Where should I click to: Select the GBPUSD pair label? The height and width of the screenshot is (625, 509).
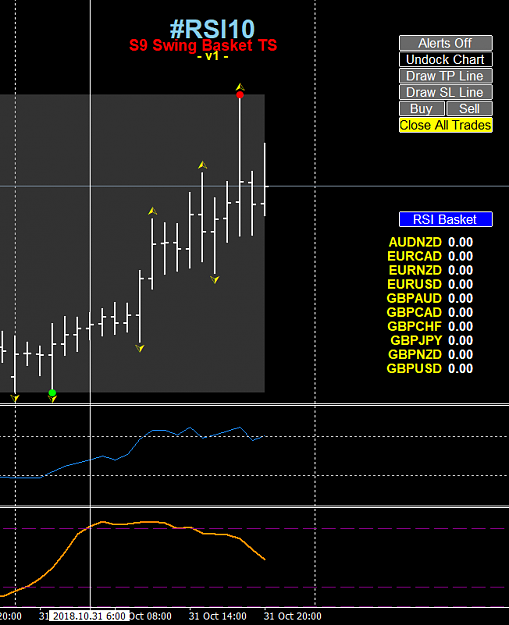[x=414, y=368]
